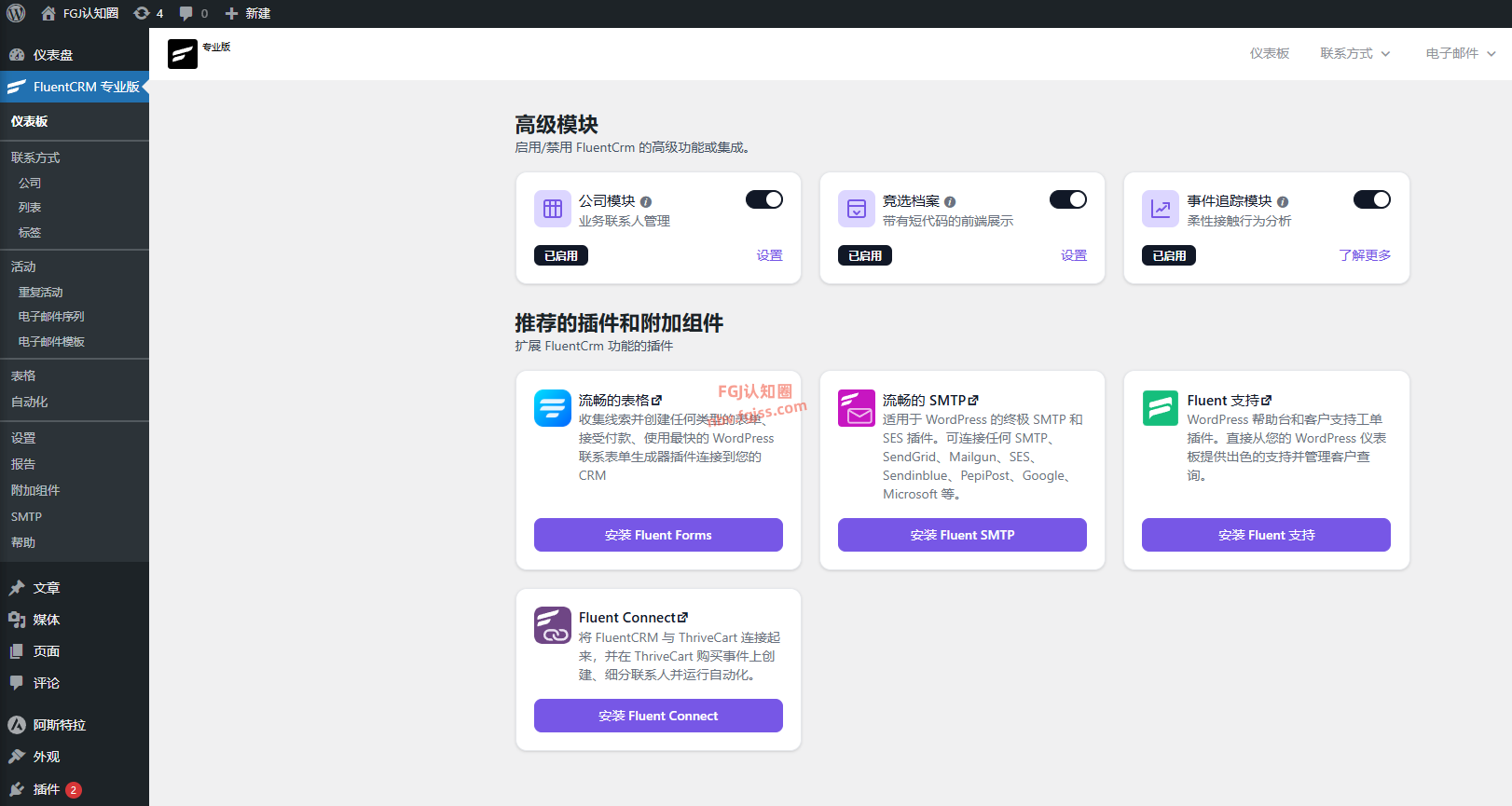Click the 插件 plugin icon in sidebar
The image size is (1512, 806).
tap(17, 789)
